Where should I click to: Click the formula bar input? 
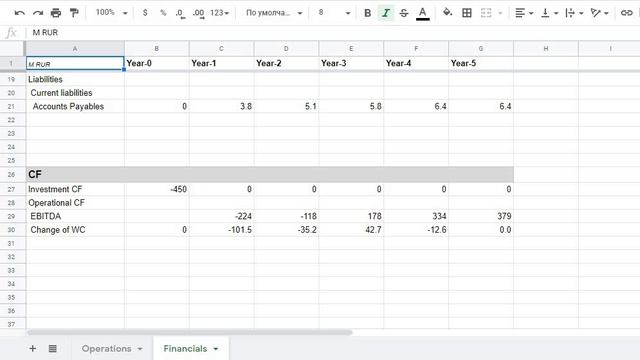coord(333,33)
